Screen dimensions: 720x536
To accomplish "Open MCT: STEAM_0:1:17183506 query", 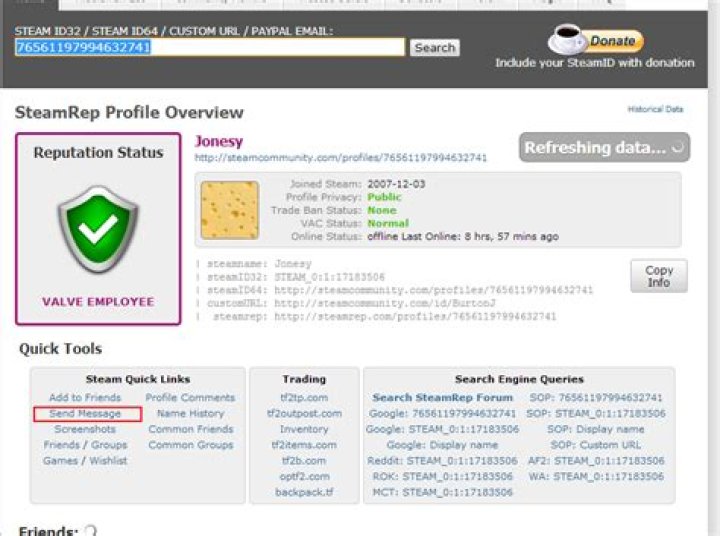I will pos(442,492).
